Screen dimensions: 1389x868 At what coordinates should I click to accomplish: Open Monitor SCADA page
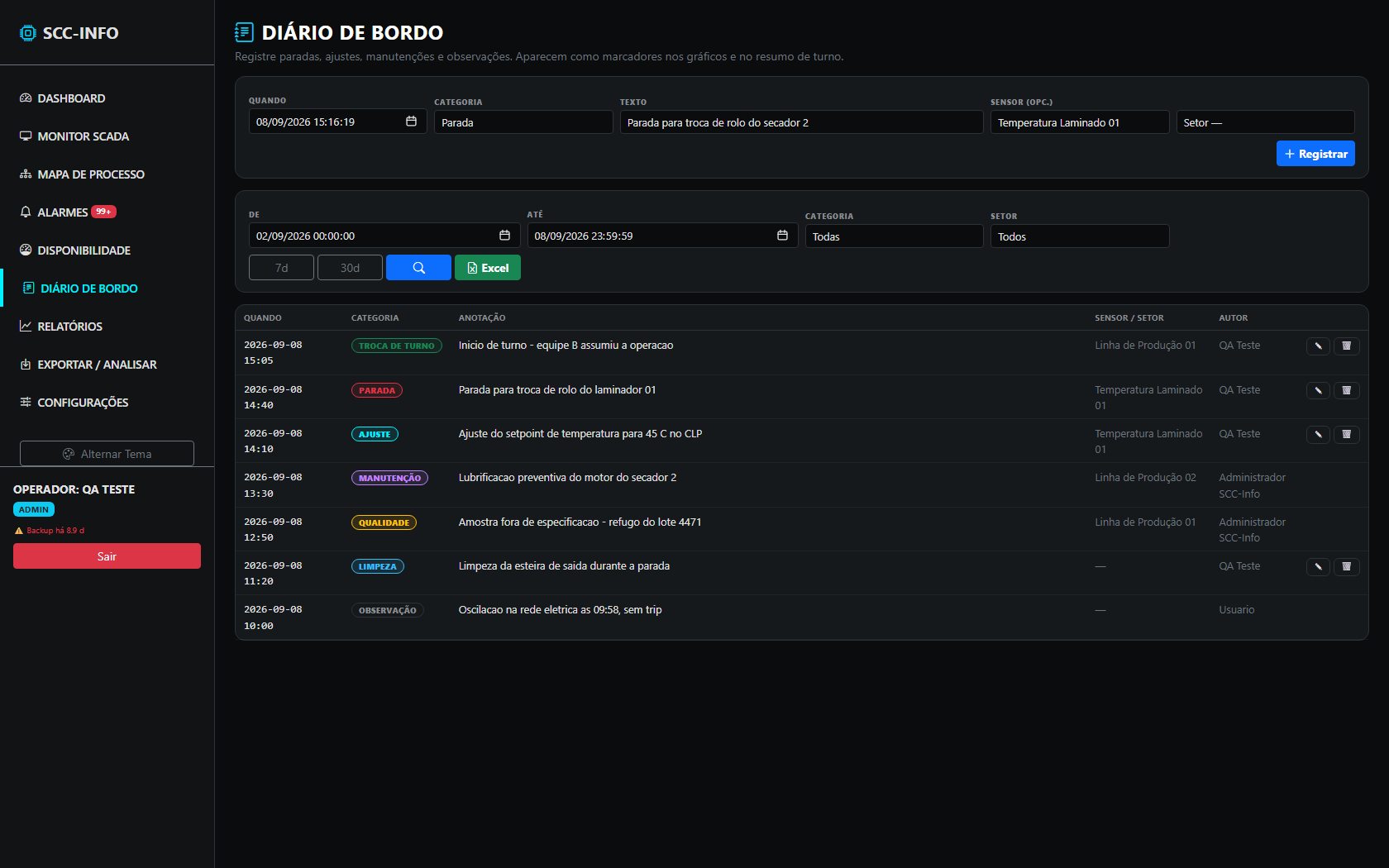click(107, 136)
